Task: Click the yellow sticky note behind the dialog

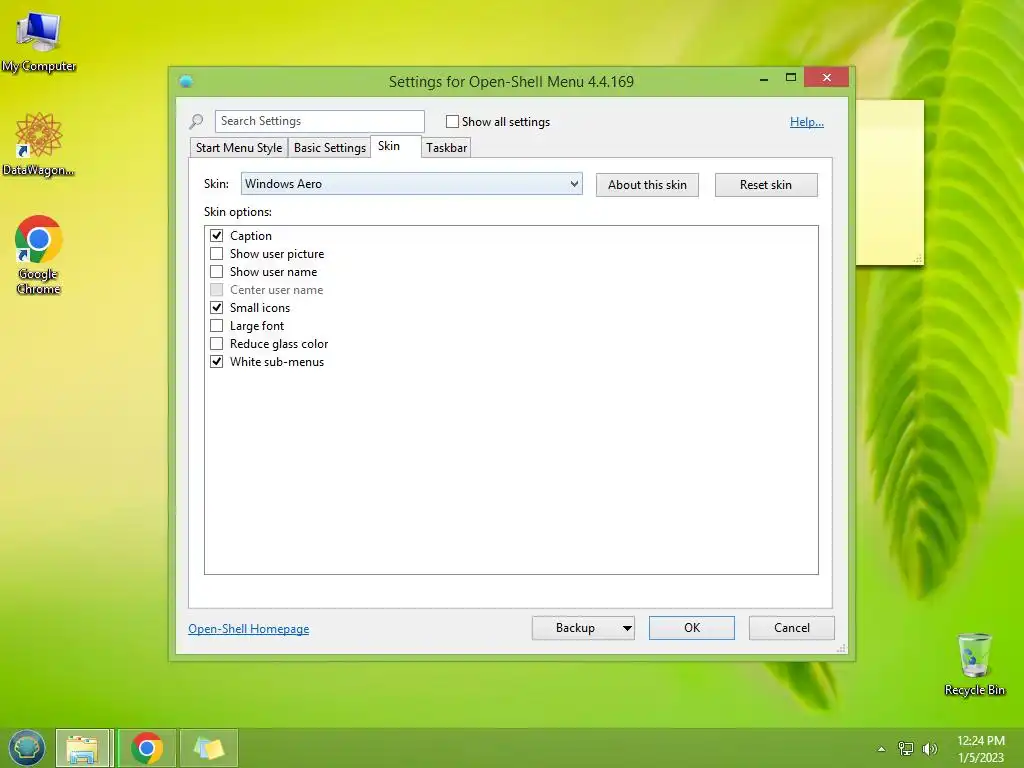Action: coord(889,183)
